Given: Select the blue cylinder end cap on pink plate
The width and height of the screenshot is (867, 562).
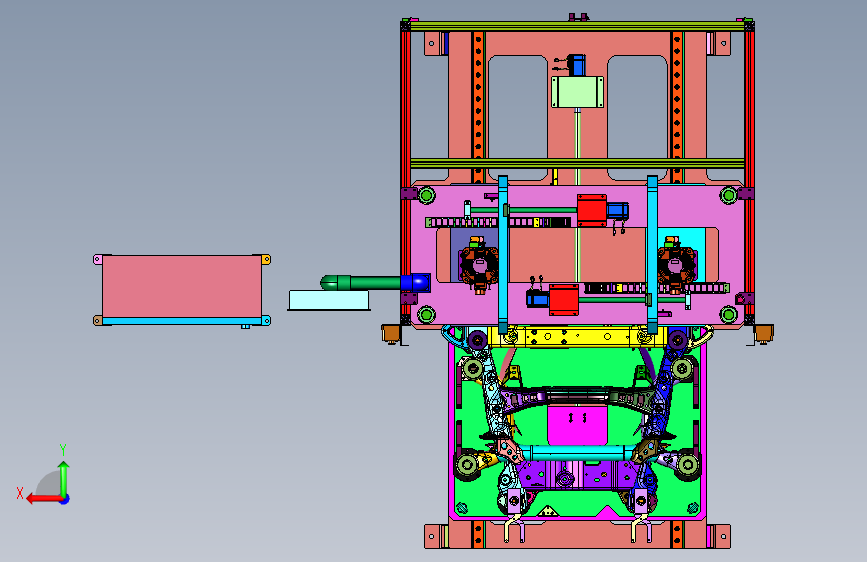Looking at the screenshot, I should click(x=415, y=283).
